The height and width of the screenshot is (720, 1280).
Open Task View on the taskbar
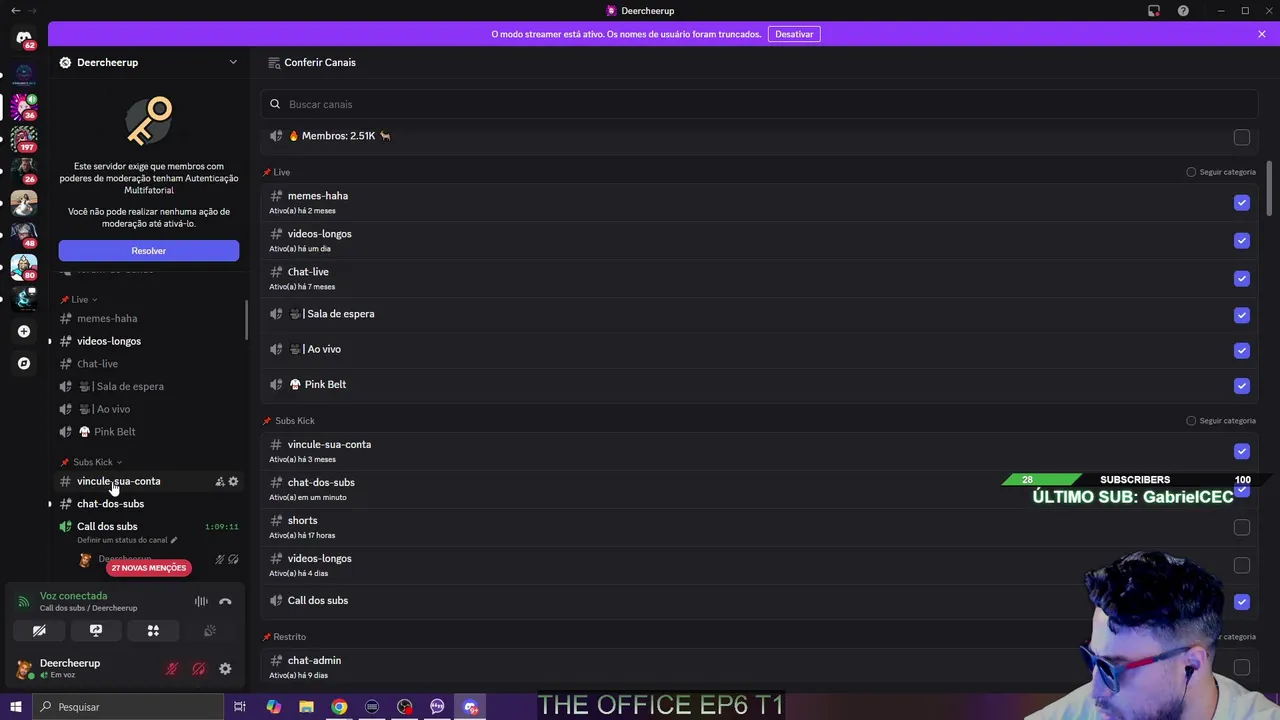240,707
